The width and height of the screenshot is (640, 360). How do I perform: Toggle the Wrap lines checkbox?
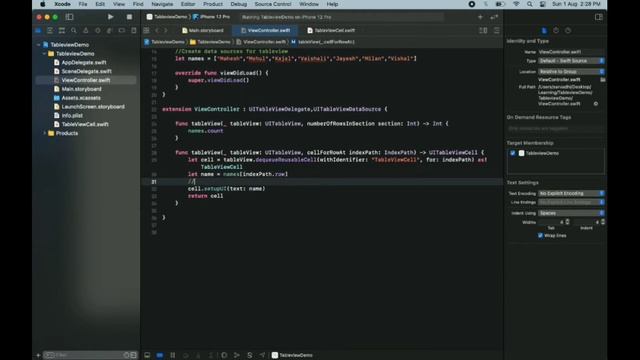click(x=540, y=236)
